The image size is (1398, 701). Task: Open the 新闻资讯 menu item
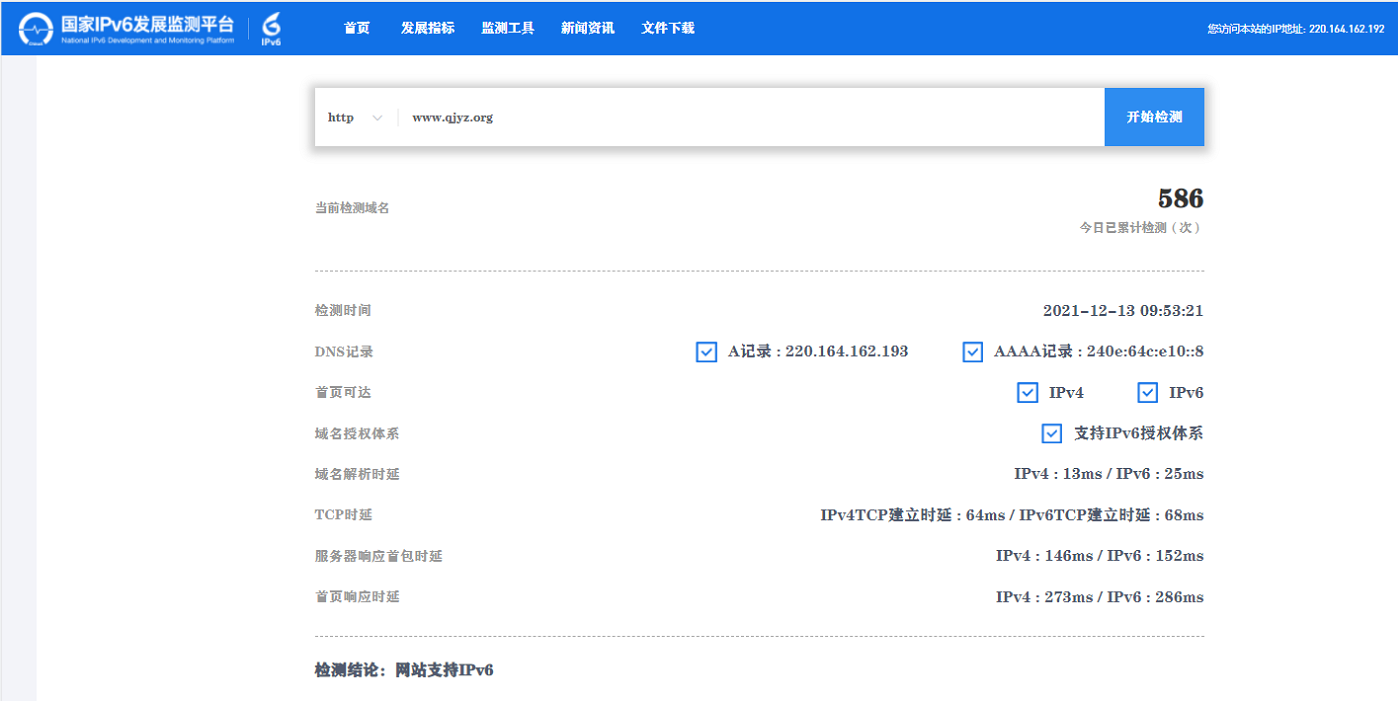[x=588, y=28]
